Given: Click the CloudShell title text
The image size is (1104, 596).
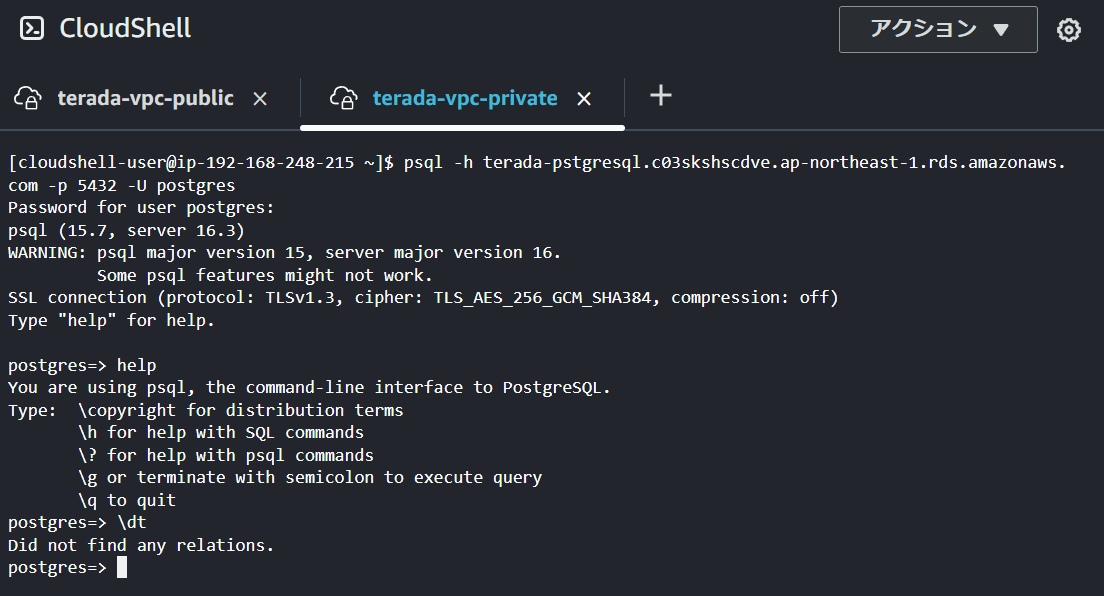Looking at the screenshot, I should [x=125, y=28].
